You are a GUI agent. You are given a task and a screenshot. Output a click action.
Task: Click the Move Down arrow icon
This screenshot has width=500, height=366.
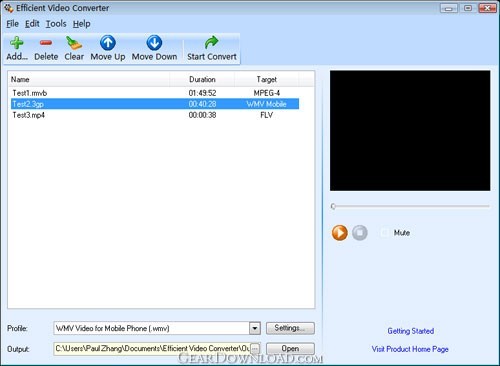click(154, 43)
